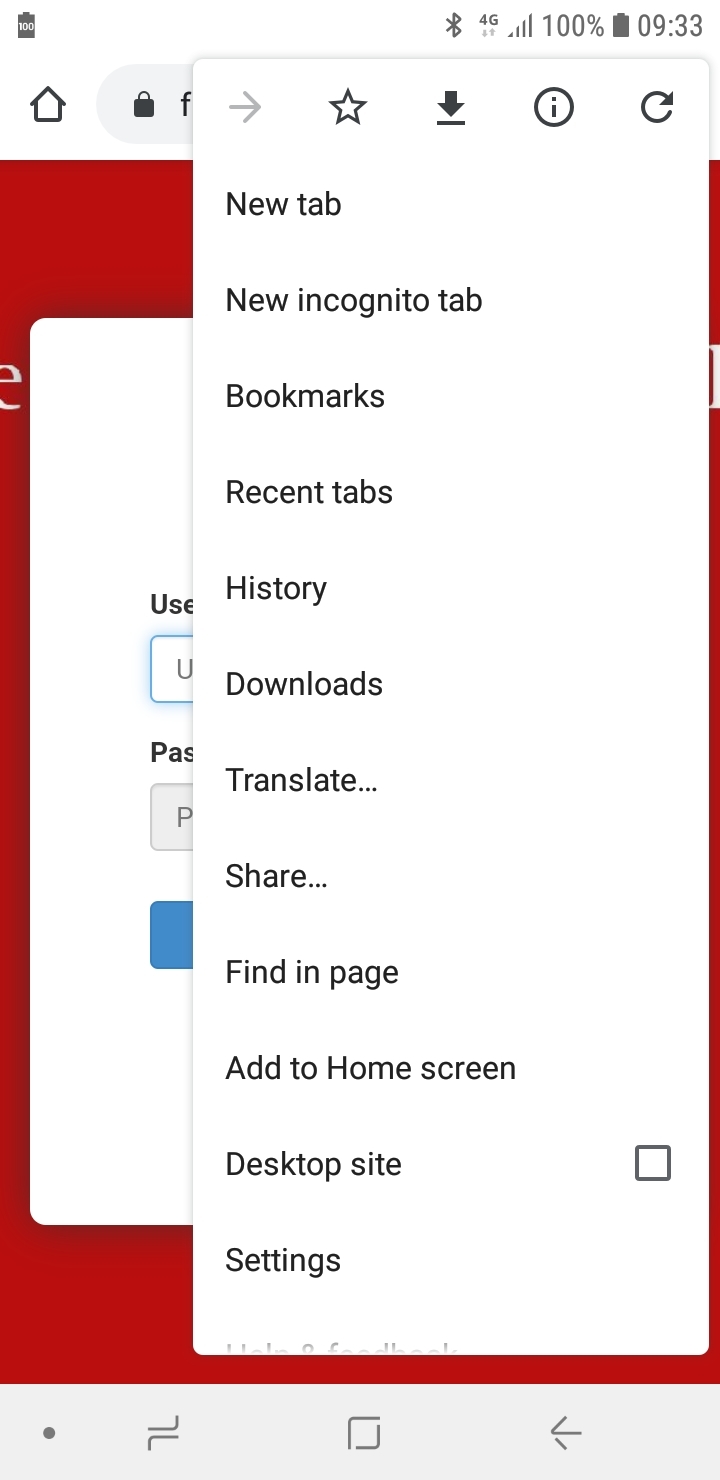
Task: Tap the Username input field
Action: (172, 669)
